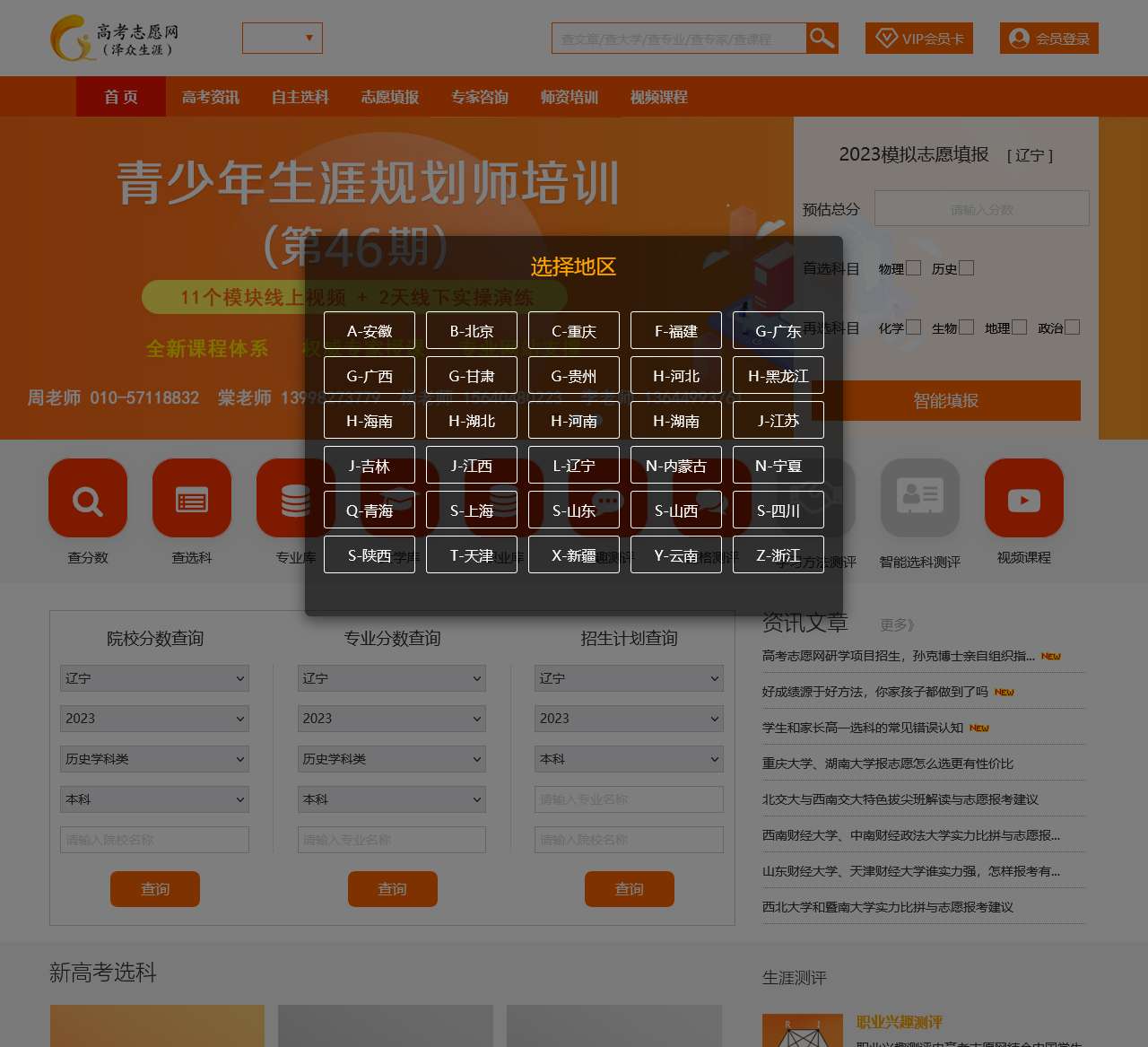Click the orange 智能填报 button
Screen dimensions: 1148x1047
(946, 400)
